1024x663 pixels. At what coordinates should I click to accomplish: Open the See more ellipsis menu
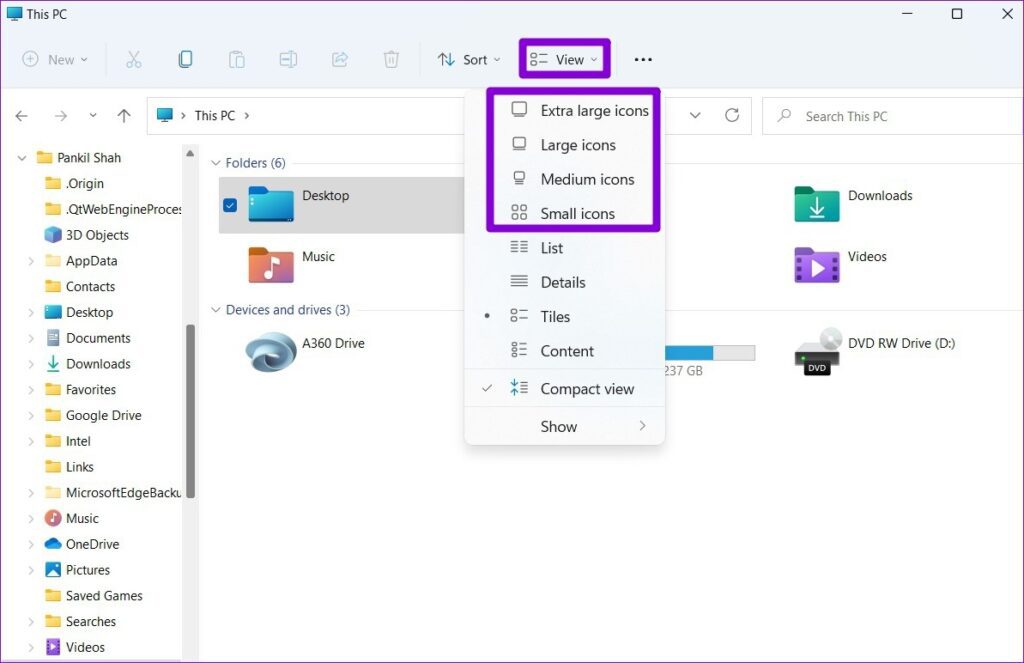coord(643,60)
